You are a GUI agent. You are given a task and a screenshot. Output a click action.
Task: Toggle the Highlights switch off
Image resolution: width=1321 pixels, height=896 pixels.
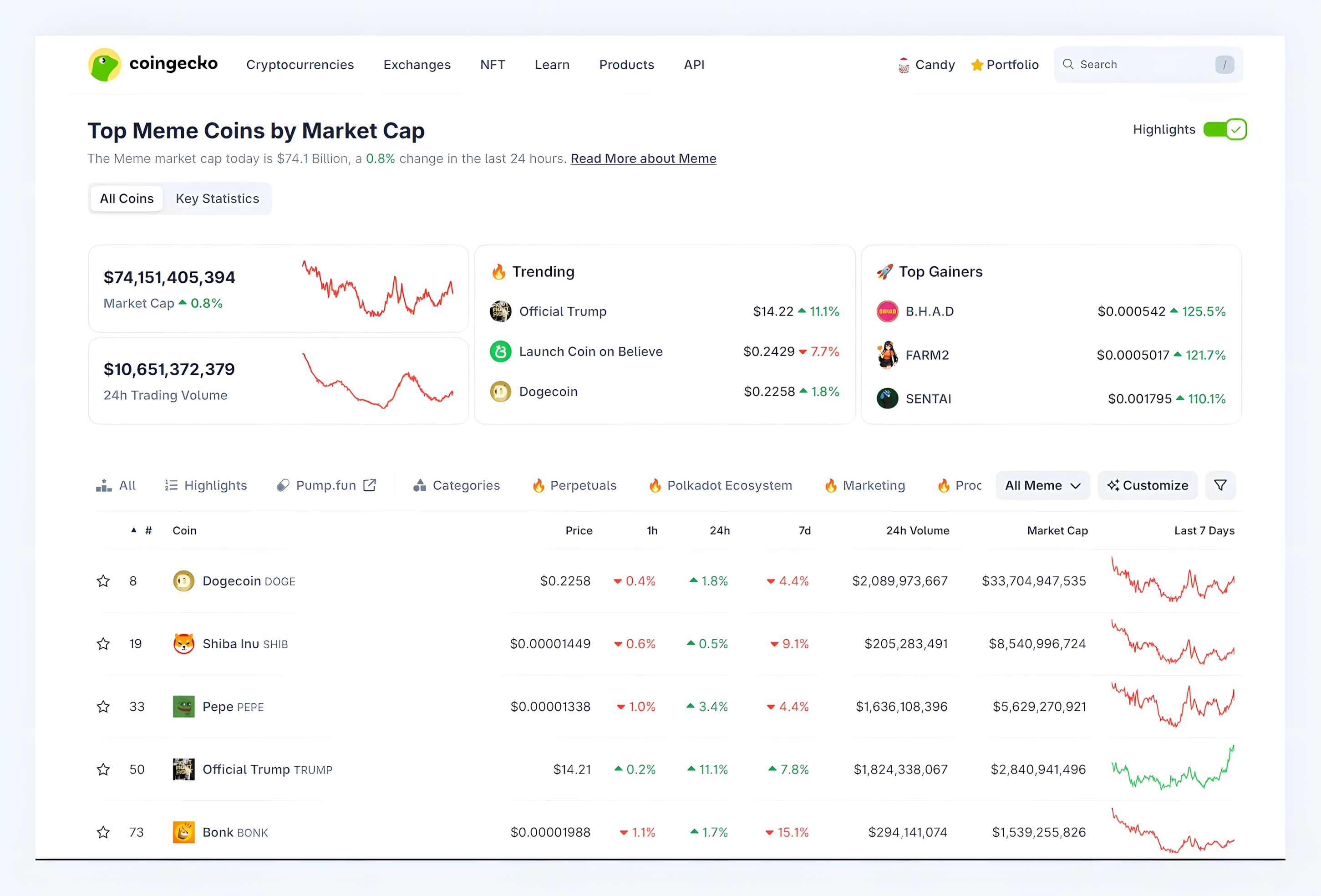point(1225,130)
